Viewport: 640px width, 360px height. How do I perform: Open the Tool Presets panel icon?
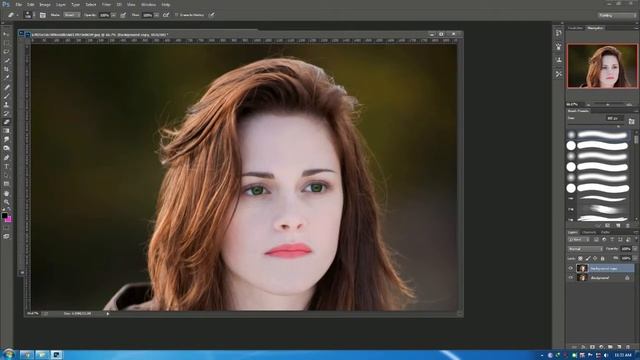[558, 74]
